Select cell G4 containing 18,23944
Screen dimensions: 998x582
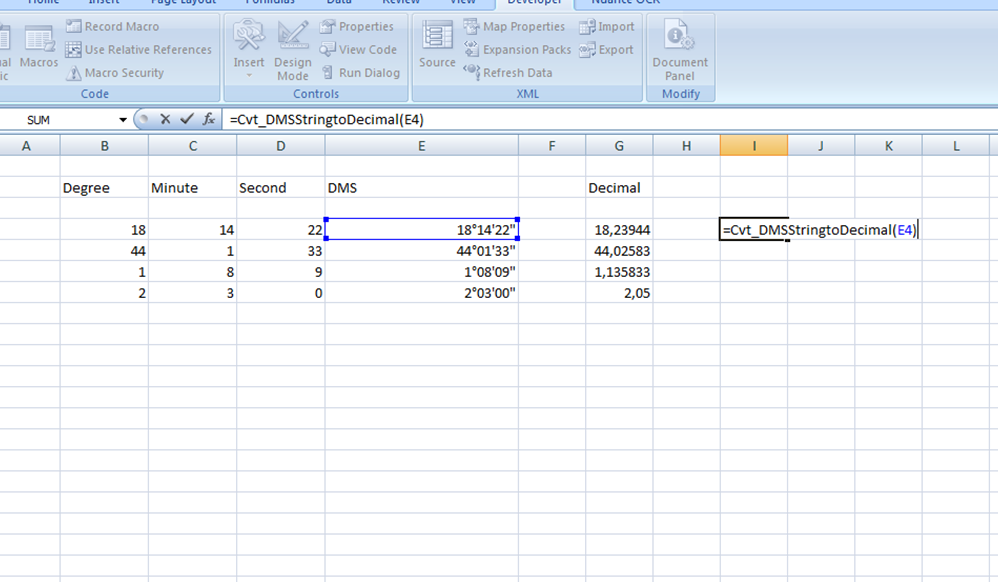pos(619,231)
